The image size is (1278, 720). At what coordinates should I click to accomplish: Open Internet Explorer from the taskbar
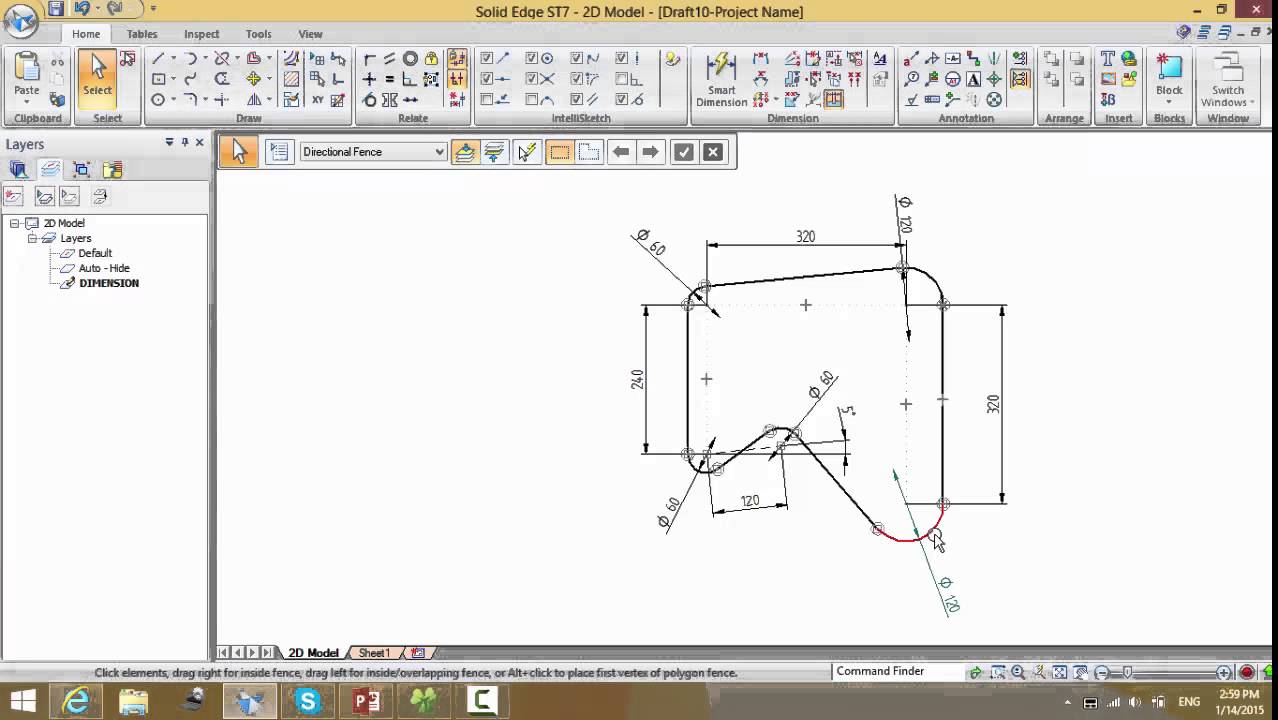(x=77, y=701)
